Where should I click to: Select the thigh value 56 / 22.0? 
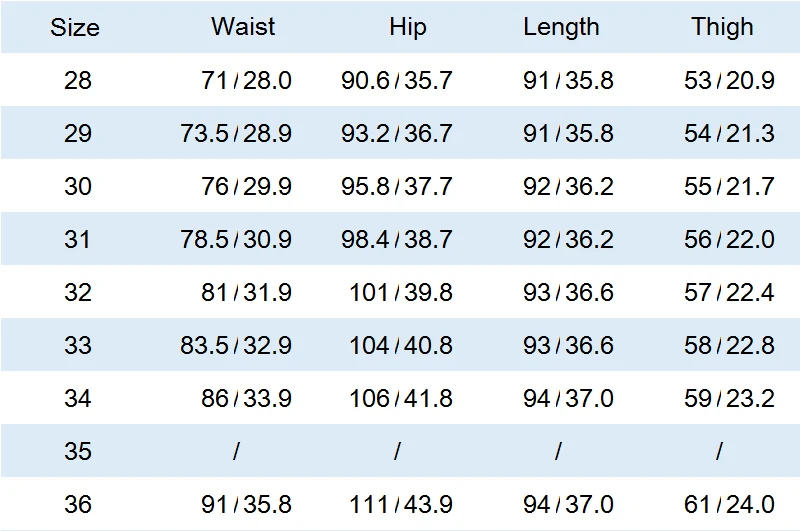click(x=729, y=239)
